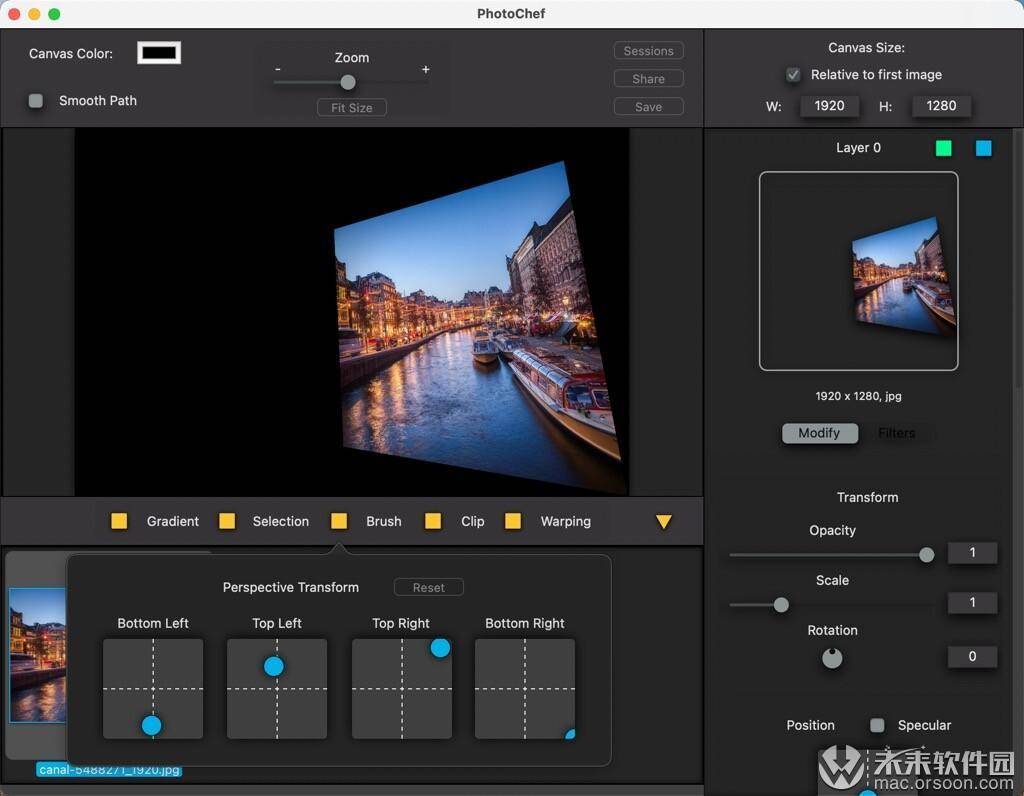Image resolution: width=1024 pixels, height=796 pixels.
Task: Click the Warping tool label
Action: (566, 521)
